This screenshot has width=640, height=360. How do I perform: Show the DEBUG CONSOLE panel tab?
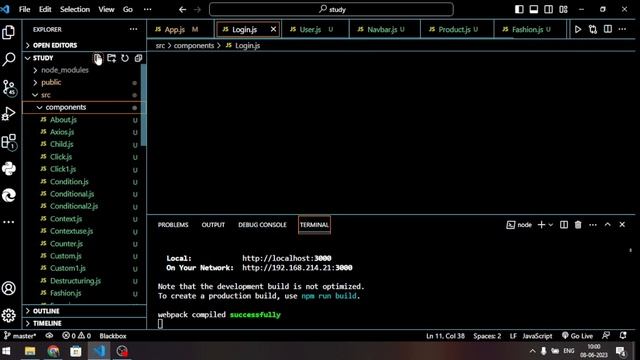tap(262, 225)
